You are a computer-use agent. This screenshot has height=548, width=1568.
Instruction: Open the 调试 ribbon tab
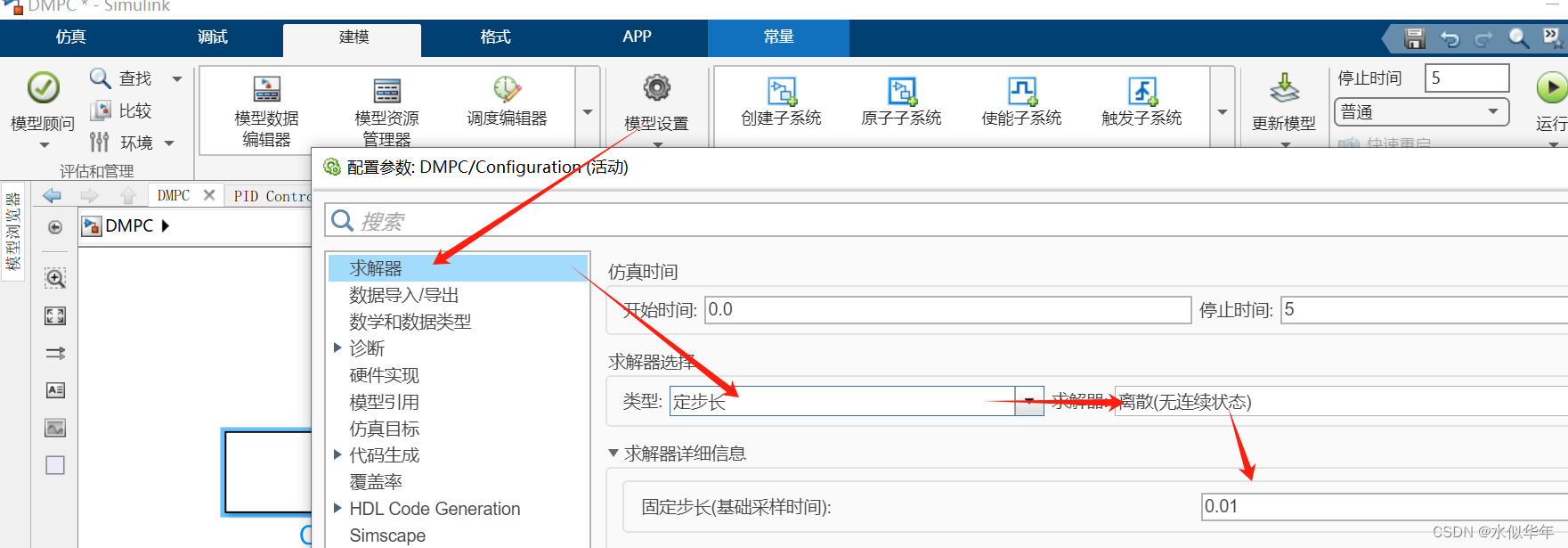[x=213, y=37]
